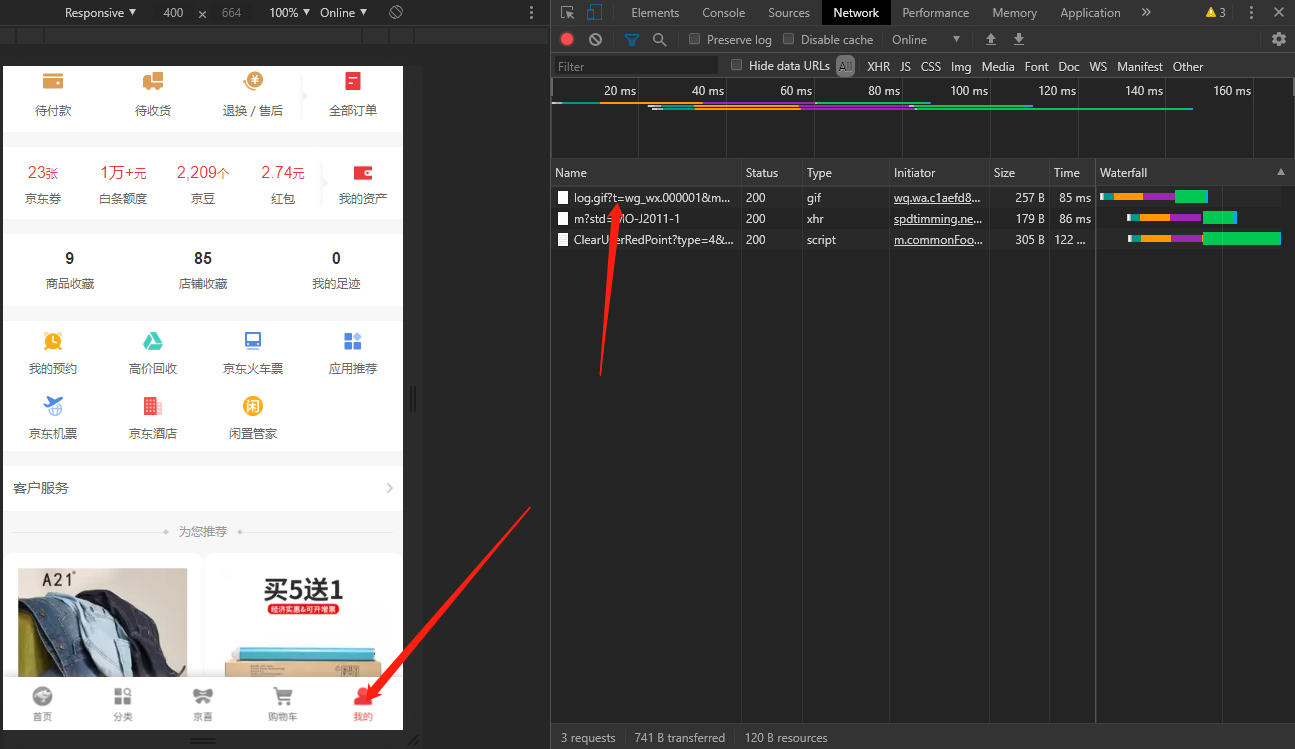
Task: Enable the Preserve log checkbox
Action: click(695, 39)
